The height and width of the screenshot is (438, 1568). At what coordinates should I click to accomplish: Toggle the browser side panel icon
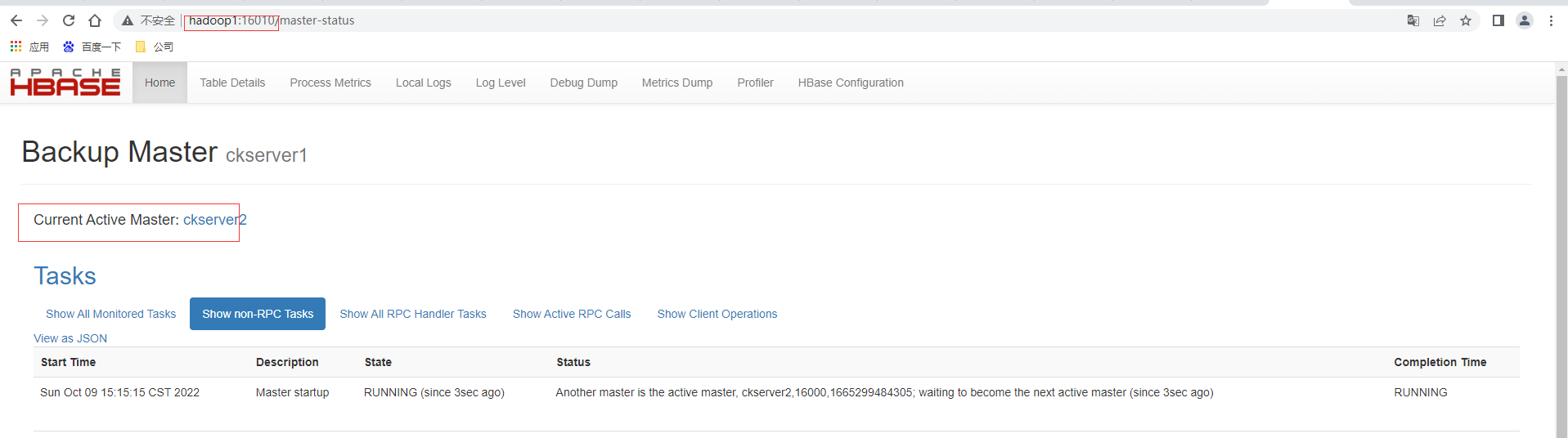click(x=1498, y=20)
